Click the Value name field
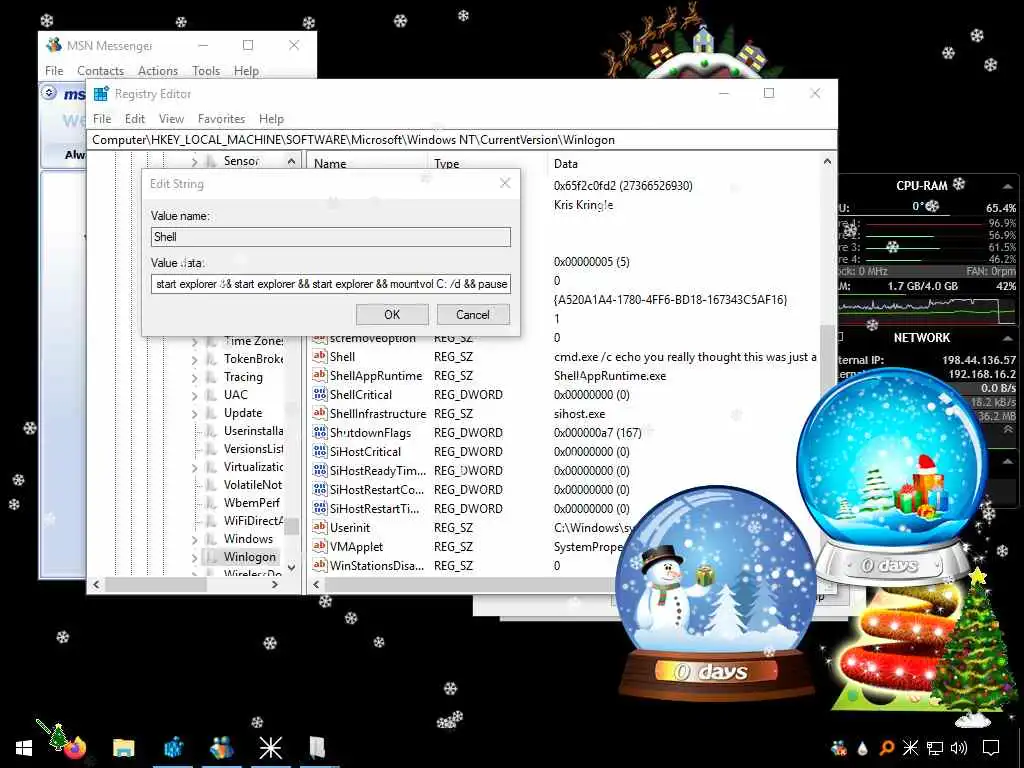1024x768 pixels. 330,237
